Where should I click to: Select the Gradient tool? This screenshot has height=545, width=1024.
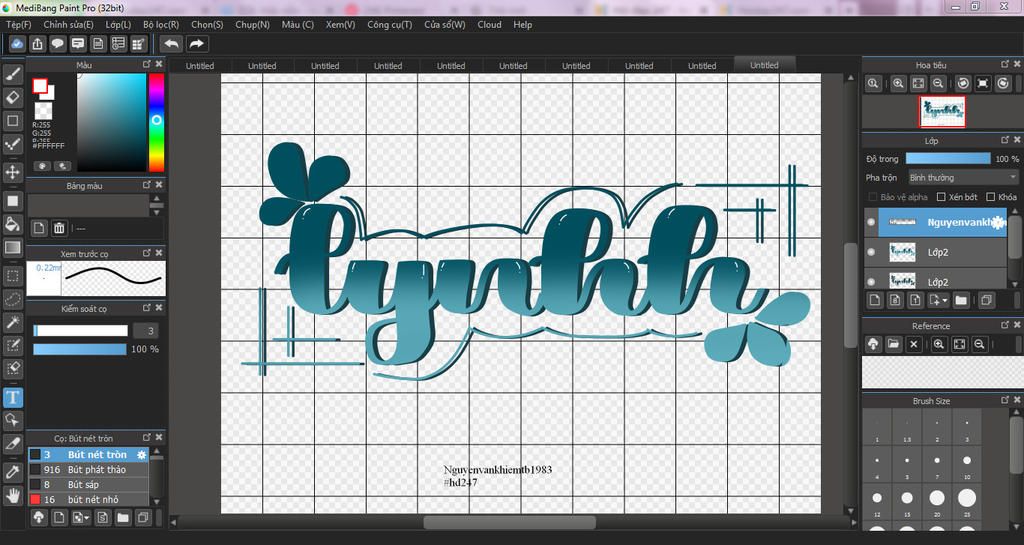(12, 247)
